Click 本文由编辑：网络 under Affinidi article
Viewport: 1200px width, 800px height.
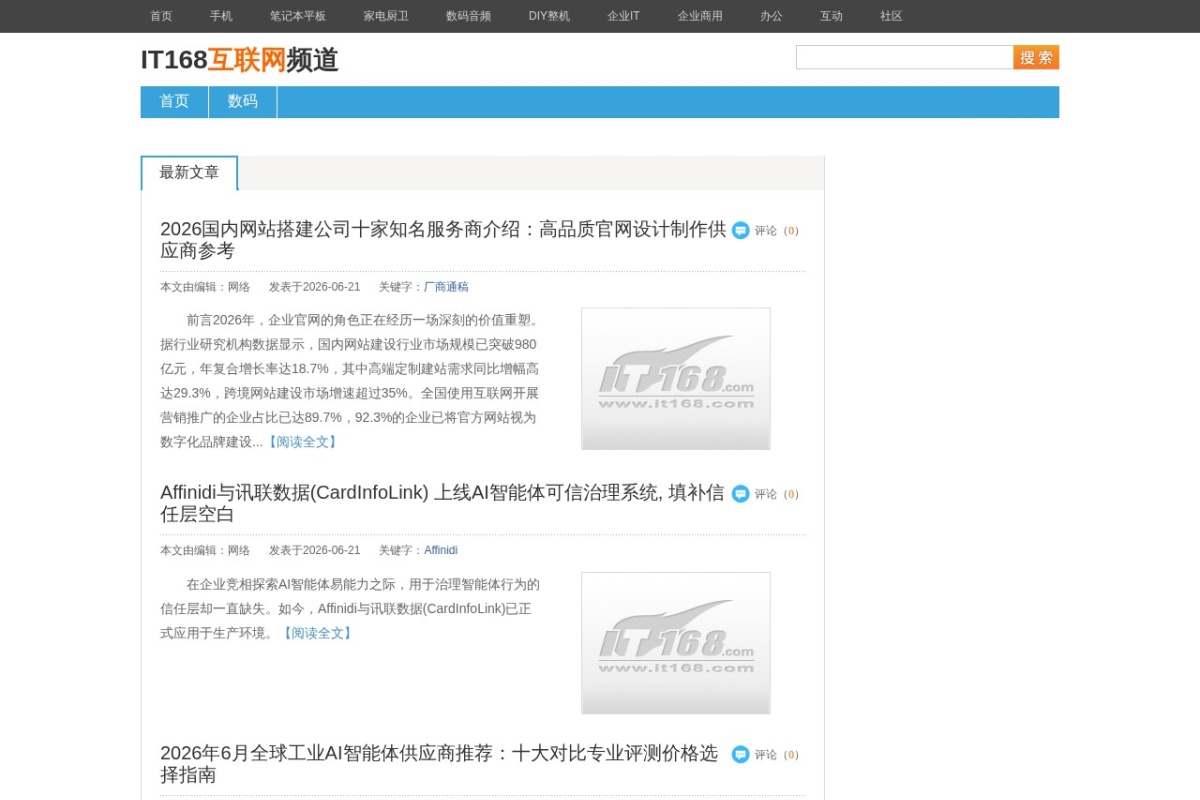[x=205, y=550]
